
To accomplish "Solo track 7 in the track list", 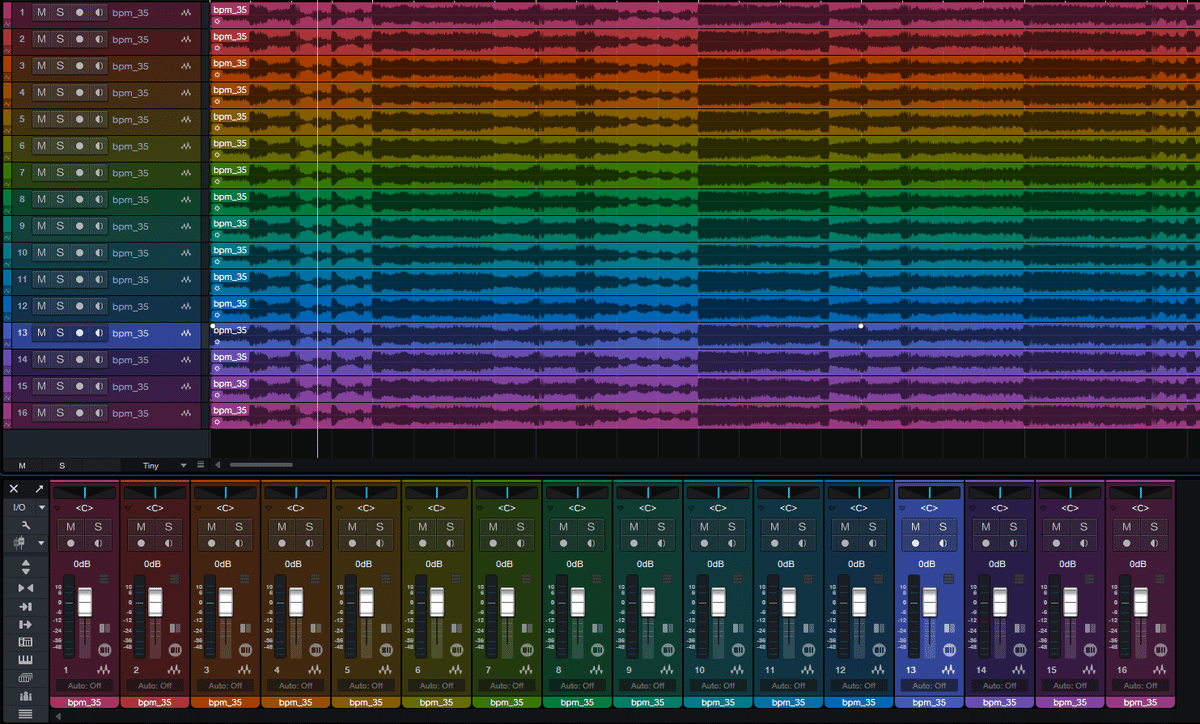I will coord(61,172).
